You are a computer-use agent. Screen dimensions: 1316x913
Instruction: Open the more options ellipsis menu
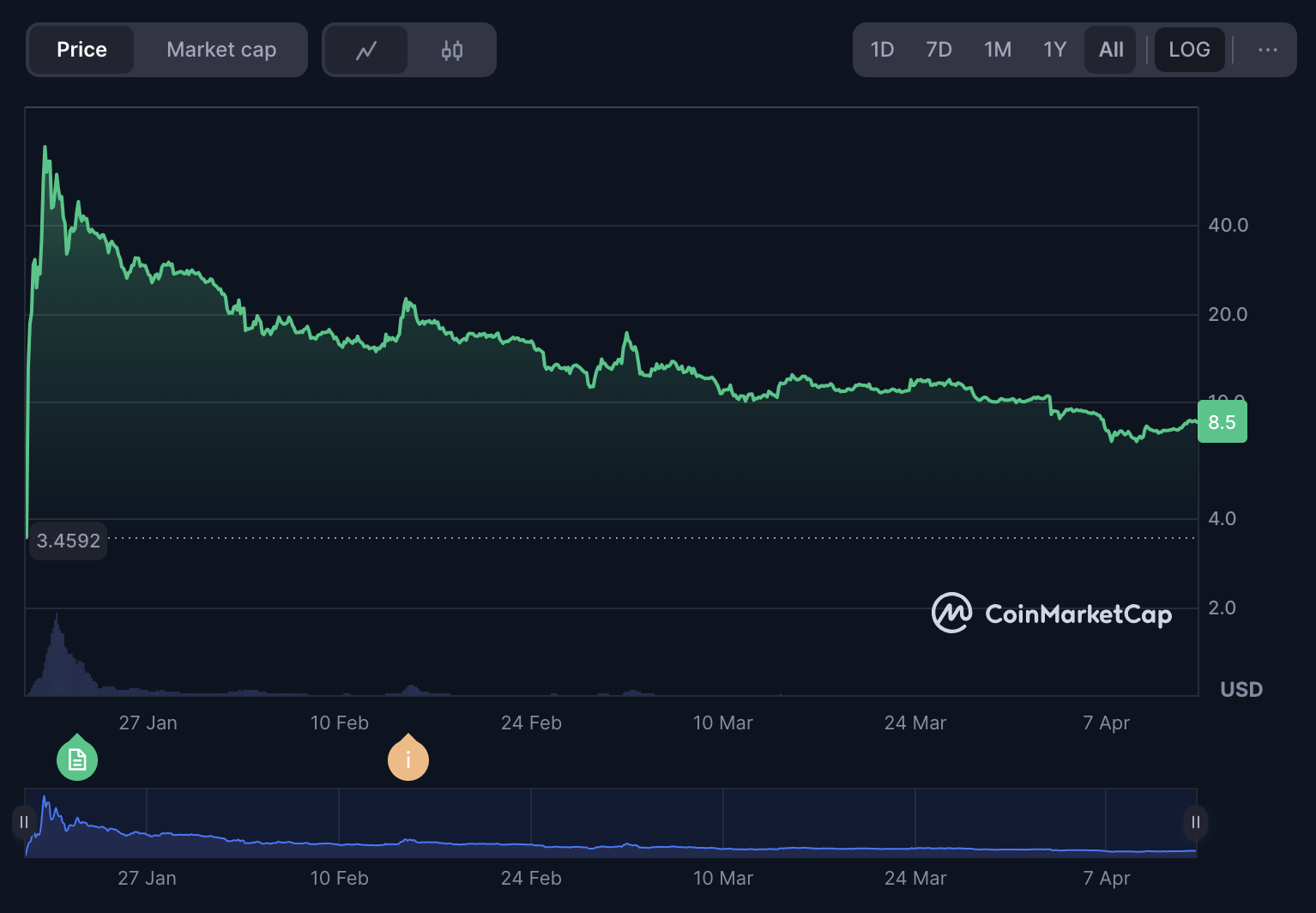point(1267,51)
